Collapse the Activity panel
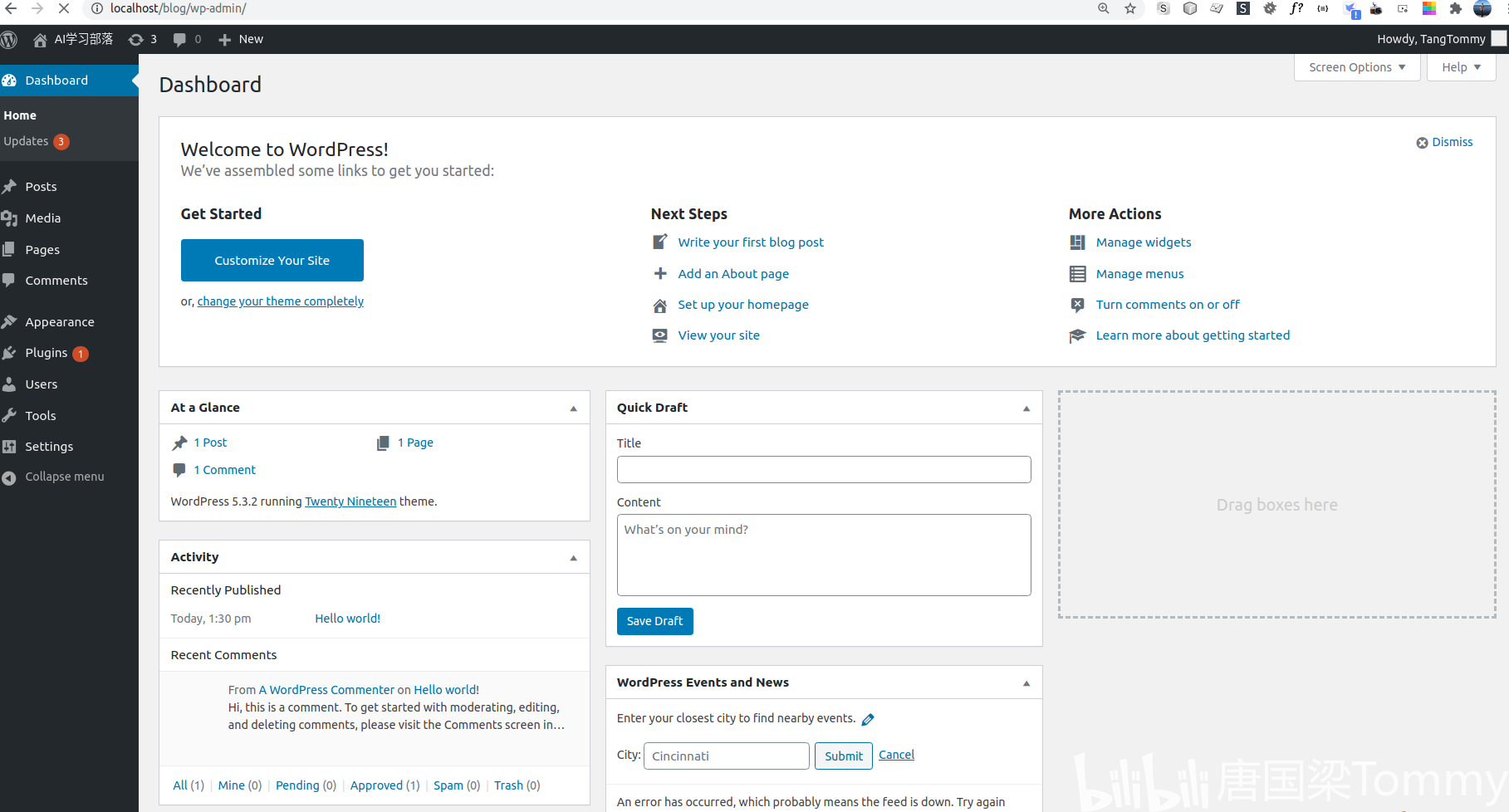Viewport: 1509px width, 812px height. coord(573,558)
